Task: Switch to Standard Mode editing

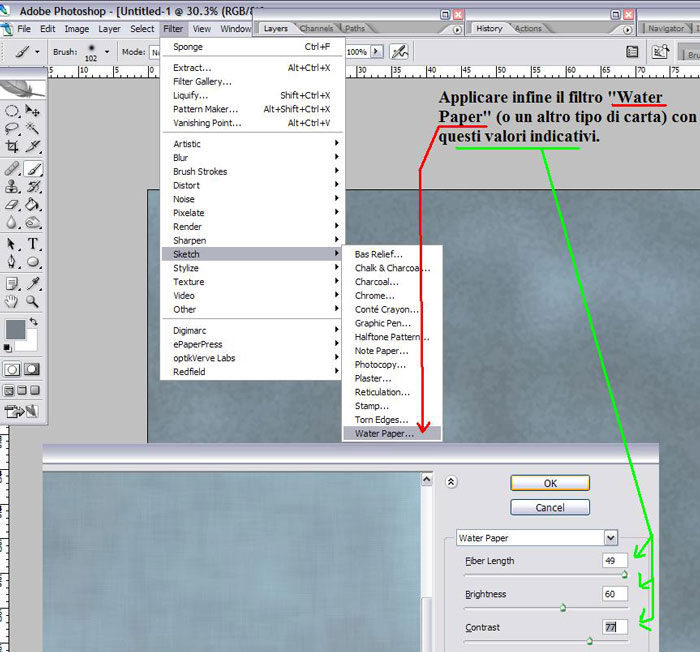Action: (12, 369)
